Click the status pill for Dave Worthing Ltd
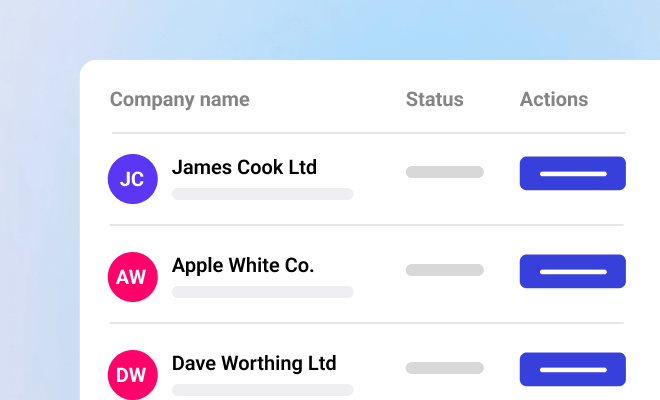This screenshot has width=660, height=400. pos(444,368)
